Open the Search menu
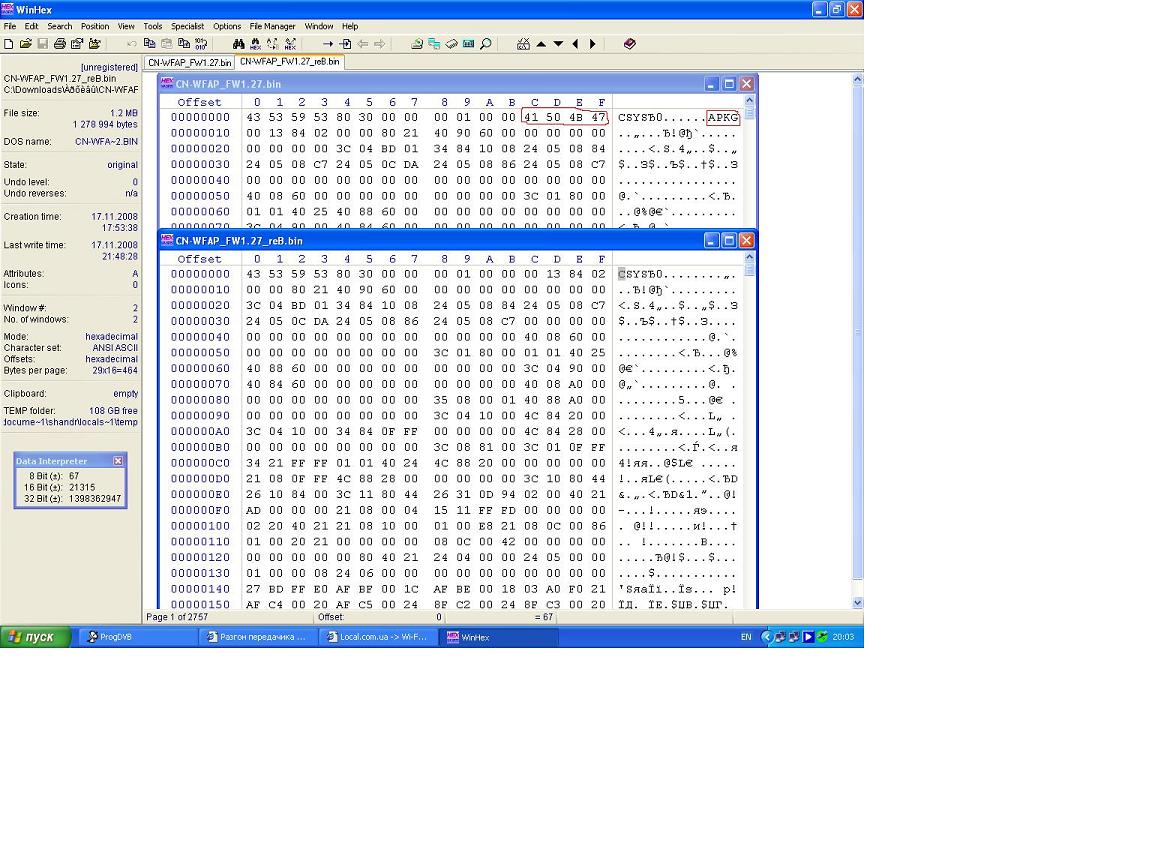 tap(60, 26)
